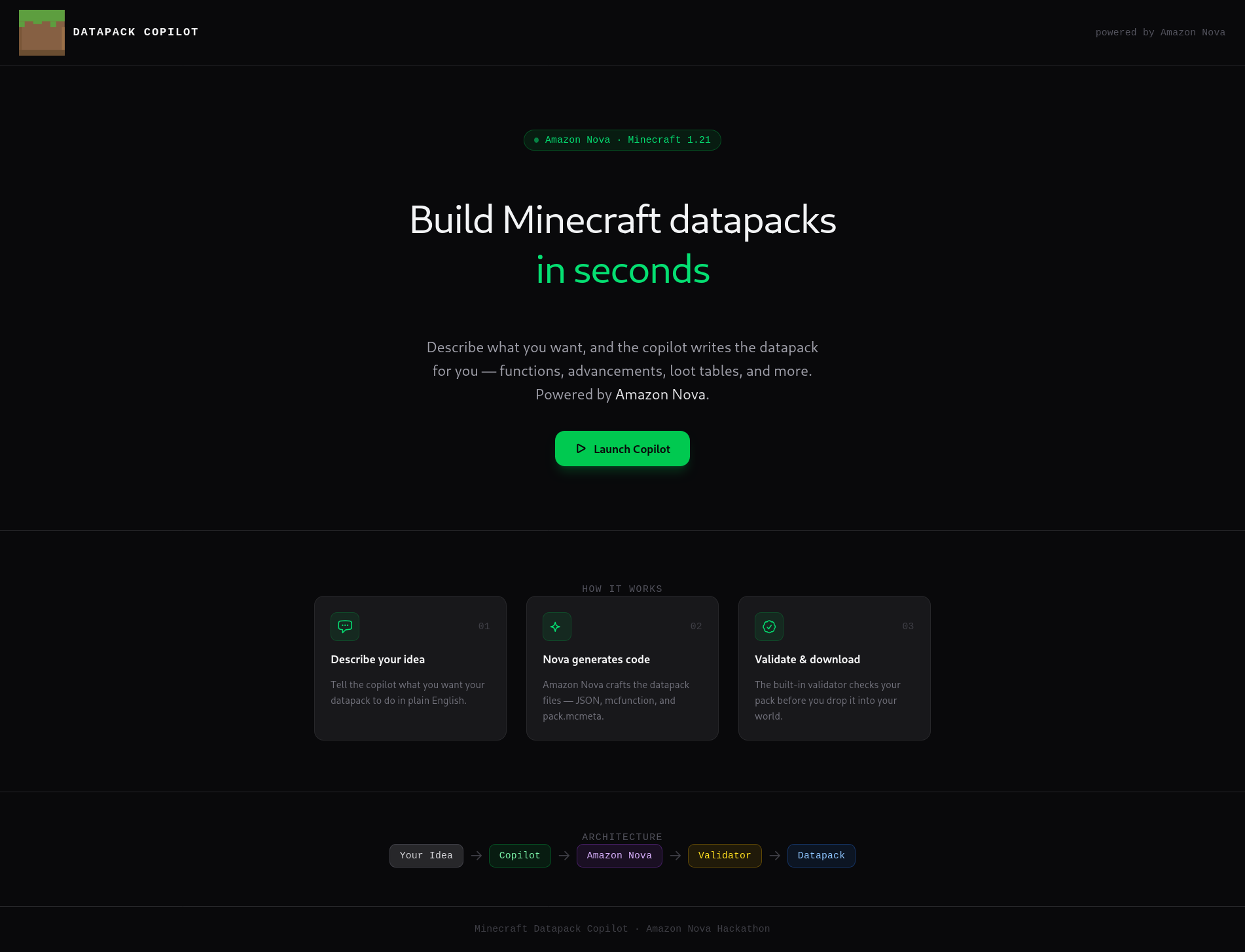Click the '01' step number
Viewport: 1245px width, 952px height.
[484, 627]
